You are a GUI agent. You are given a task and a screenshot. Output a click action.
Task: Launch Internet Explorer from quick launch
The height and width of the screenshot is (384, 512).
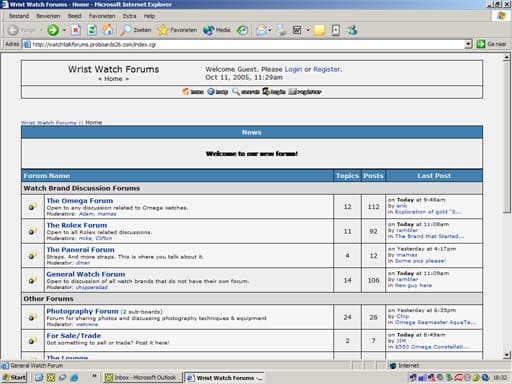coord(74,377)
